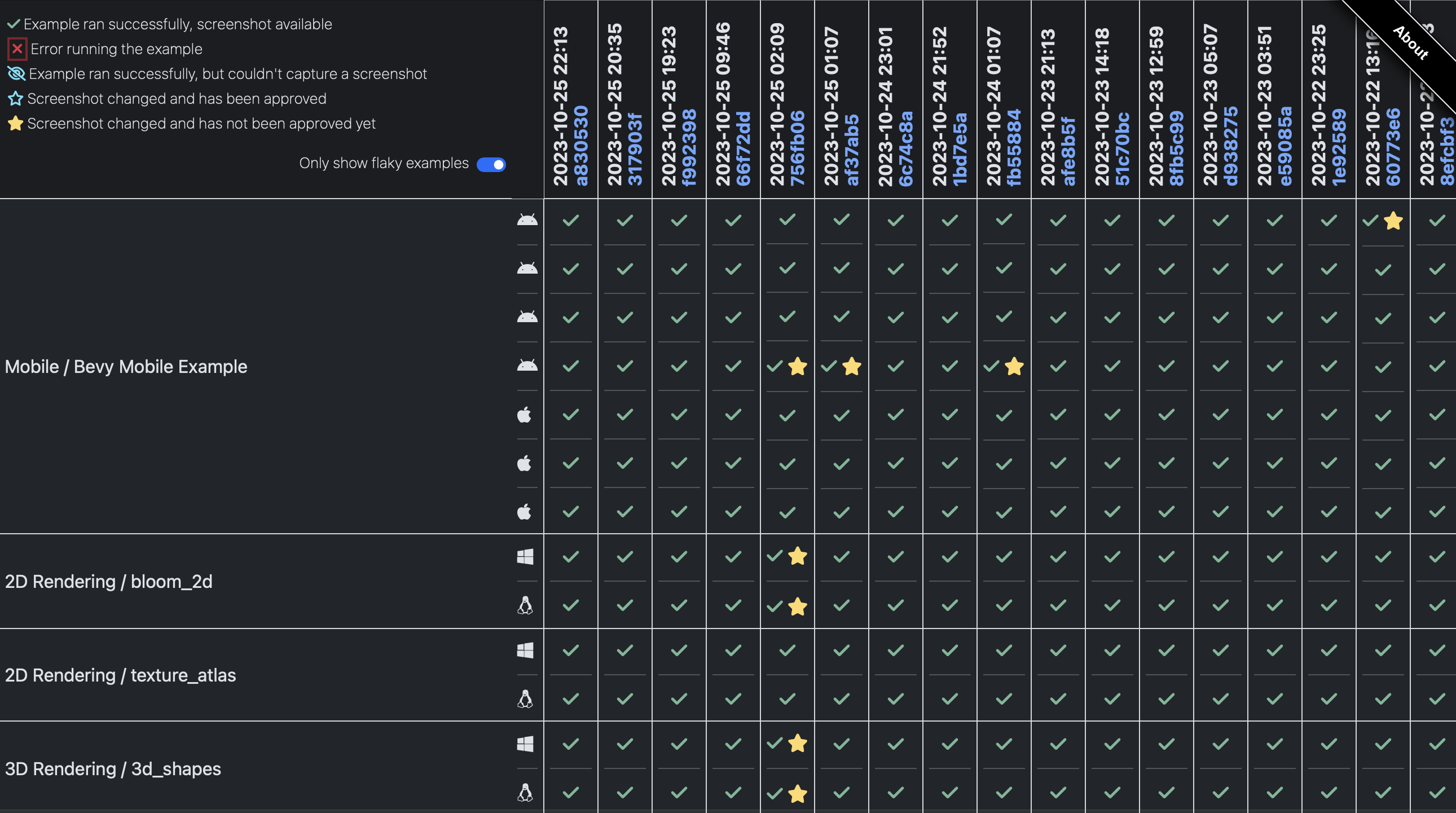Click the Linux icon beside 3d_shapes
This screenshot has height=813, width=1456.
[x=525, y=793]
